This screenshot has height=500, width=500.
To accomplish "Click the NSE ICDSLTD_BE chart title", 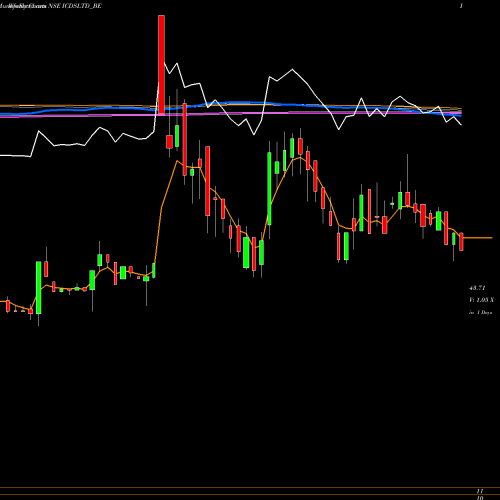I will coord(75,6).
